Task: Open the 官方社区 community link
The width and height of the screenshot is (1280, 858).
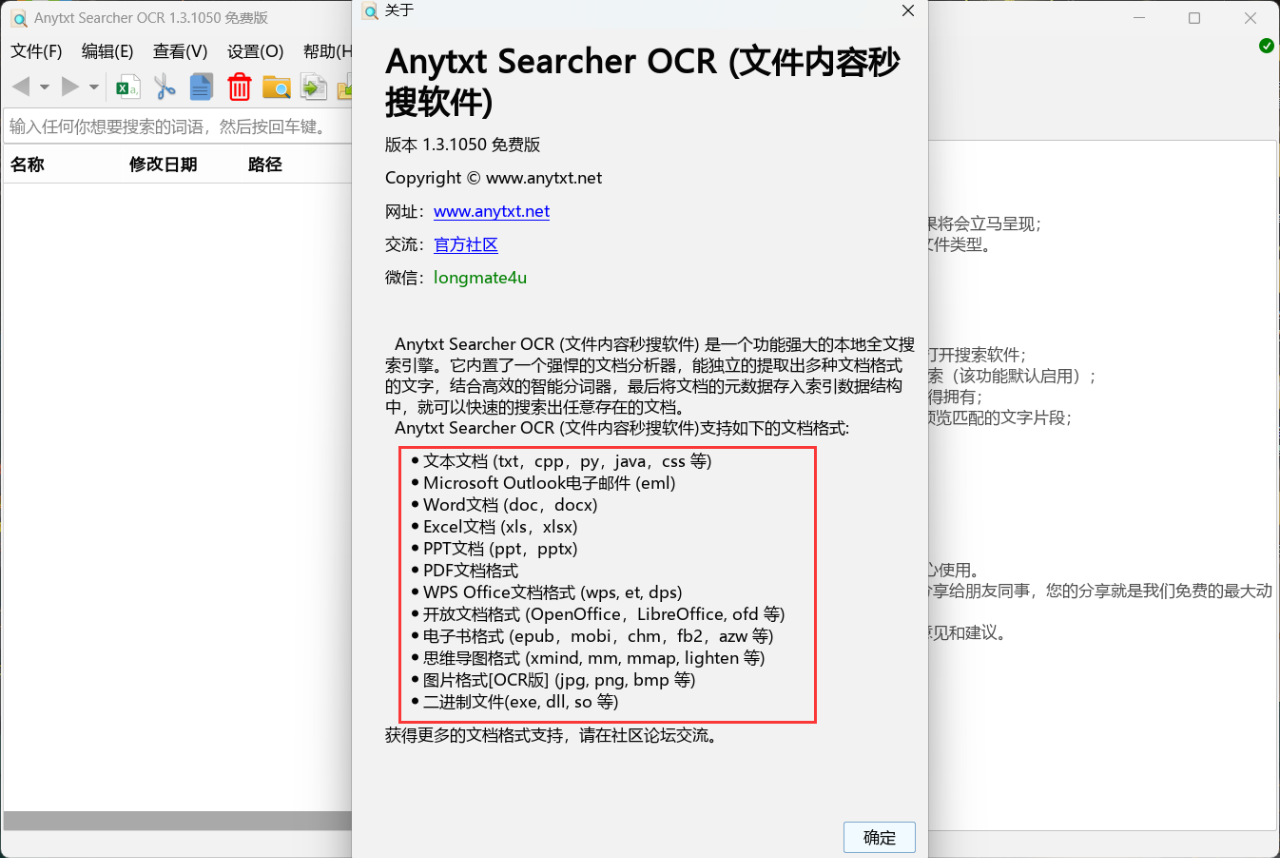Action: (465, 244)
